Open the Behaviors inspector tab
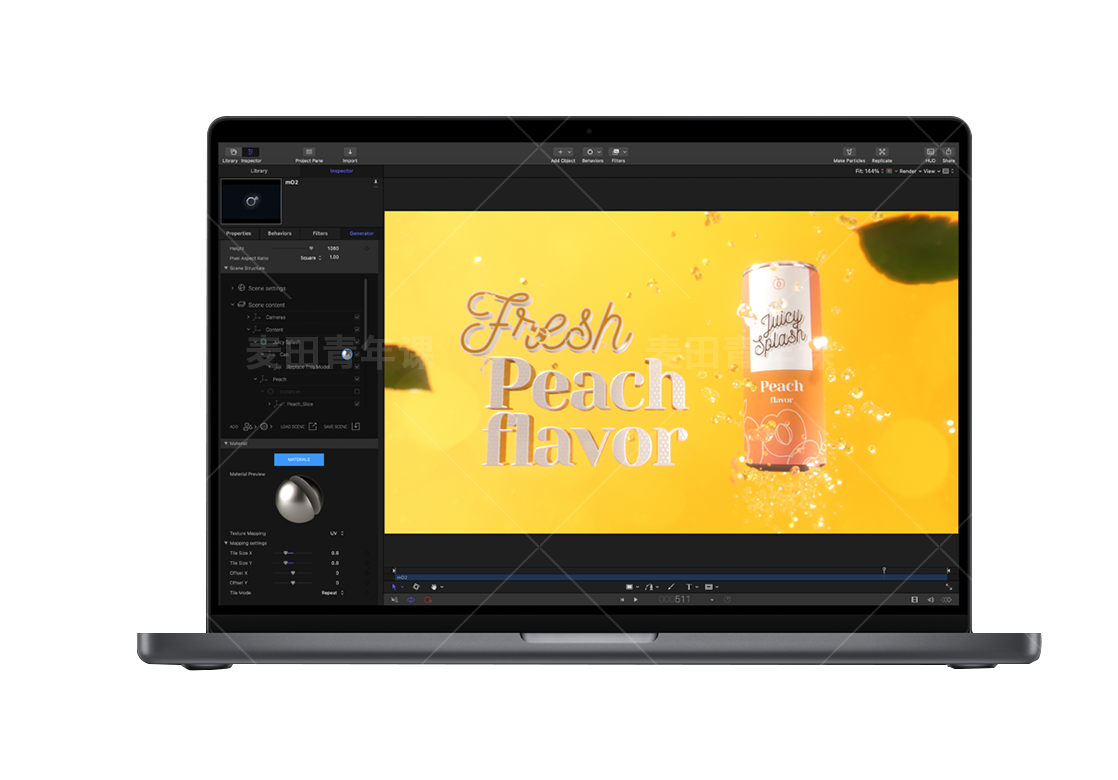This screenshot has height=780, width=1118. [280, 233]
